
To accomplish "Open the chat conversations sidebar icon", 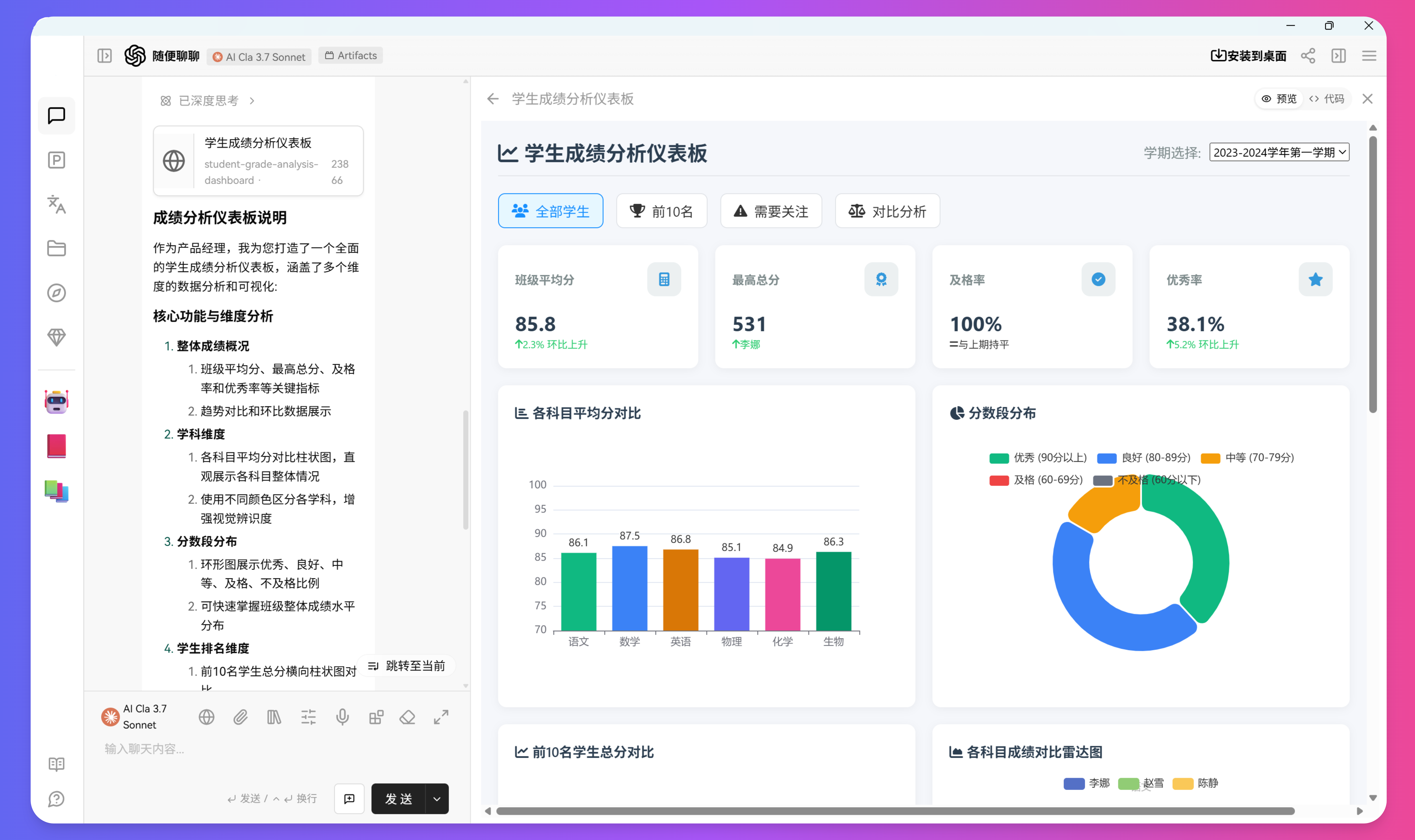I will (x=56, y=115).
